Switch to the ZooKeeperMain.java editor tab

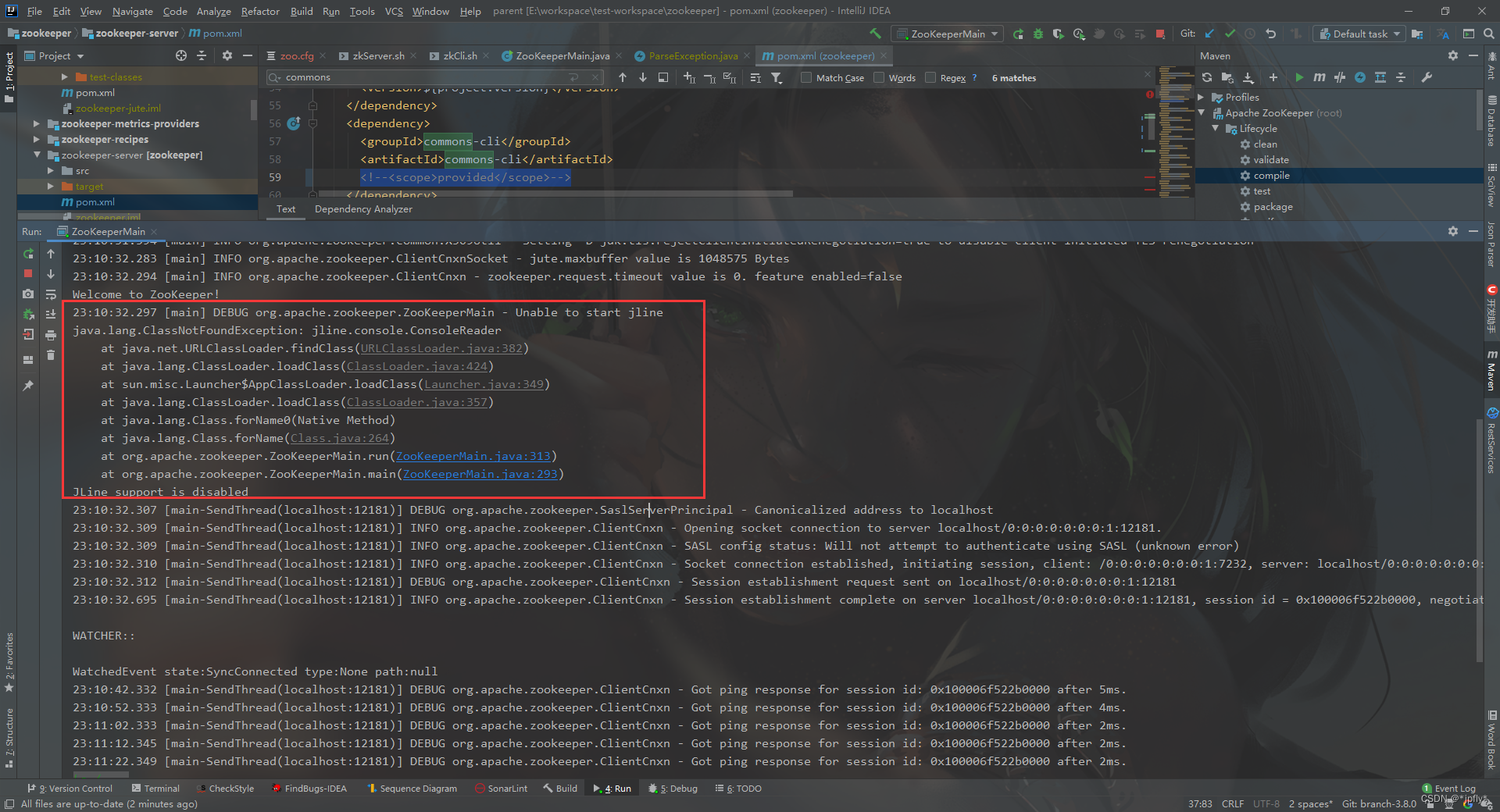coord(562,56)
